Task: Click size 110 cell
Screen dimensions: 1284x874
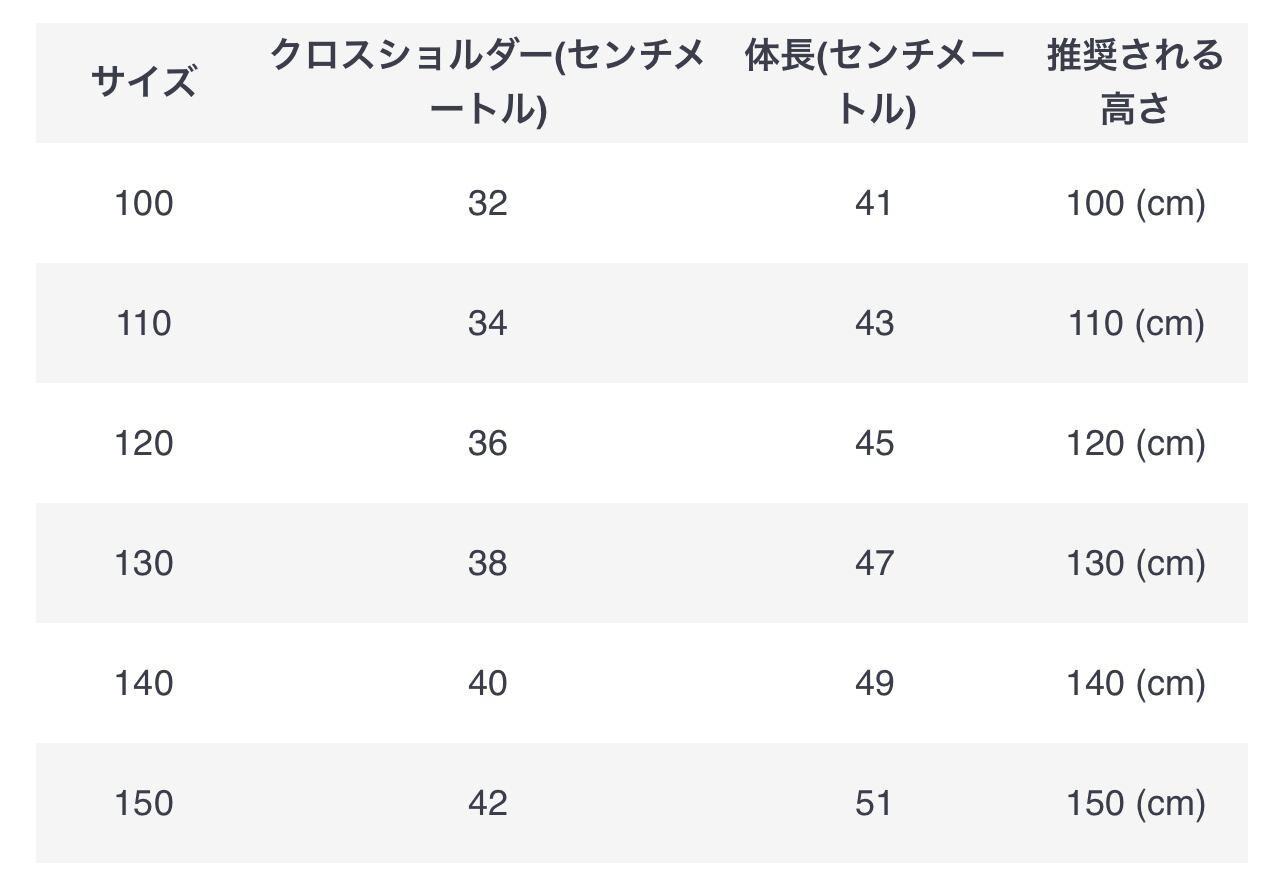Action: pyautogui.click(x=143, y=323)
